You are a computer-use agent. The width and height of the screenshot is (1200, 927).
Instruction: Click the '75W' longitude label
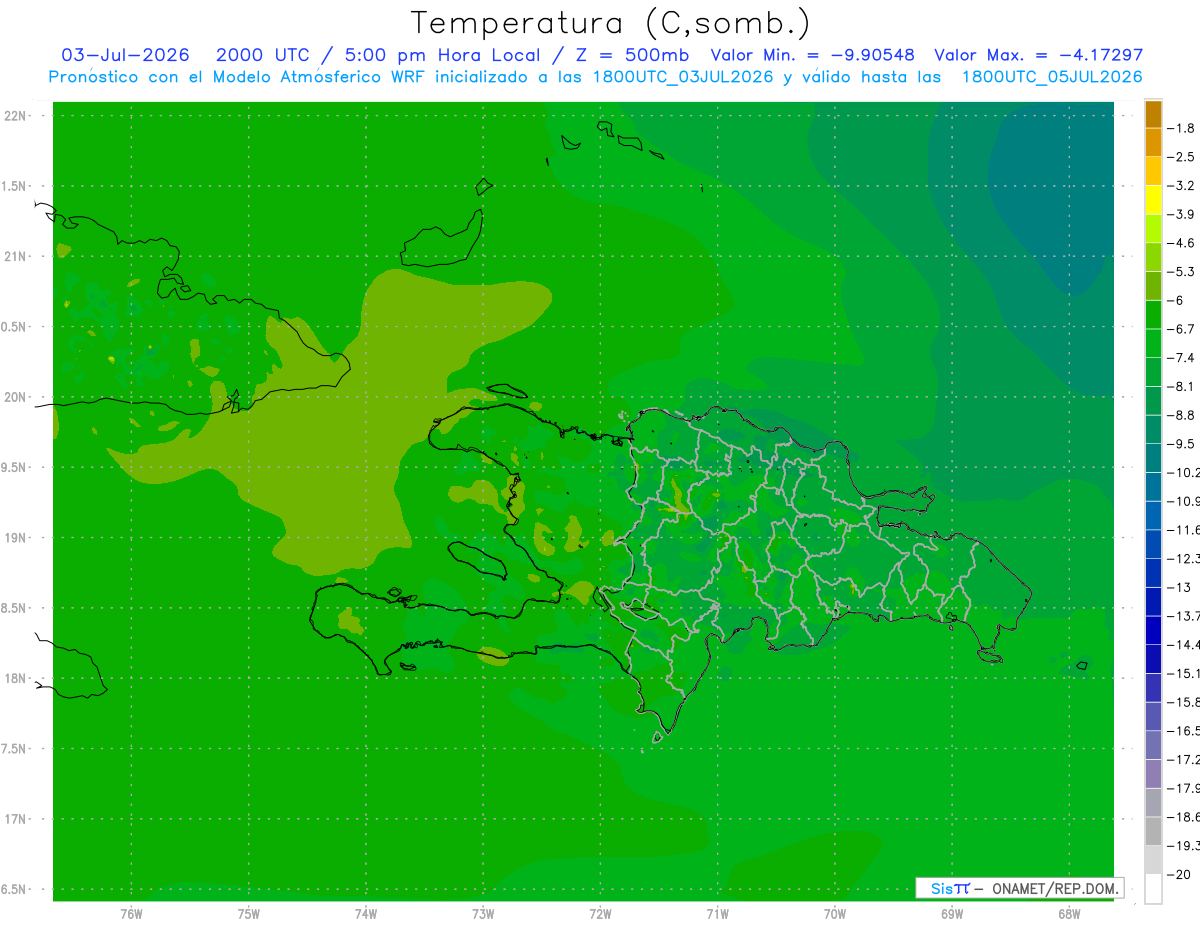[x=249, y=913]
